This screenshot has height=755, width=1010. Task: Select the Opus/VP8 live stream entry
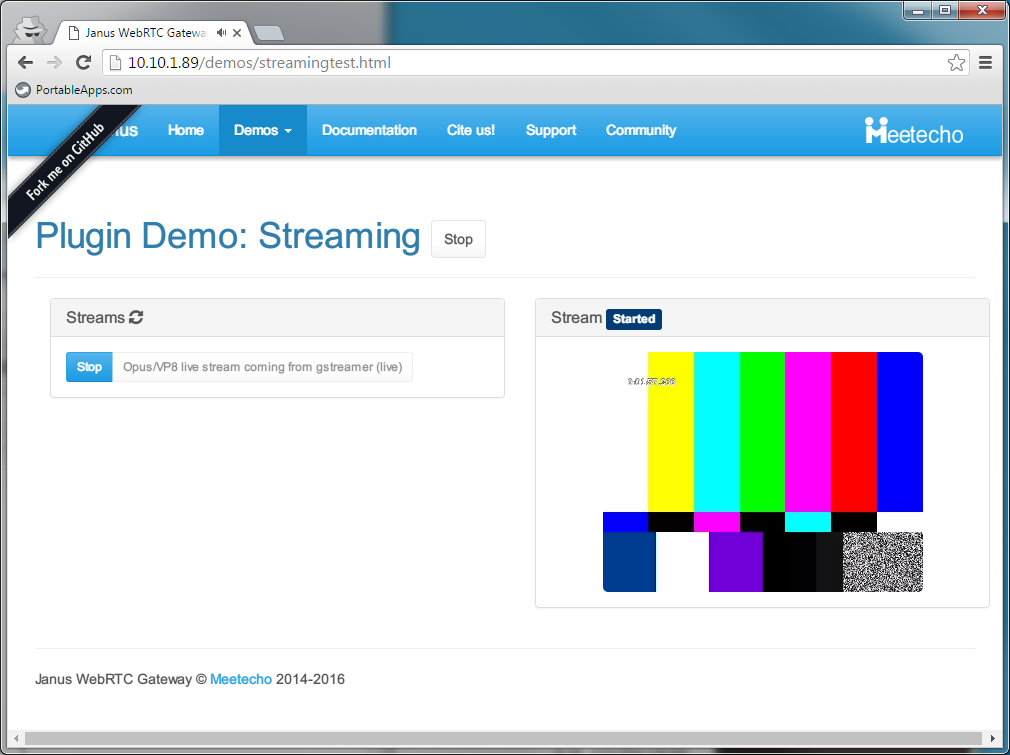262,367
